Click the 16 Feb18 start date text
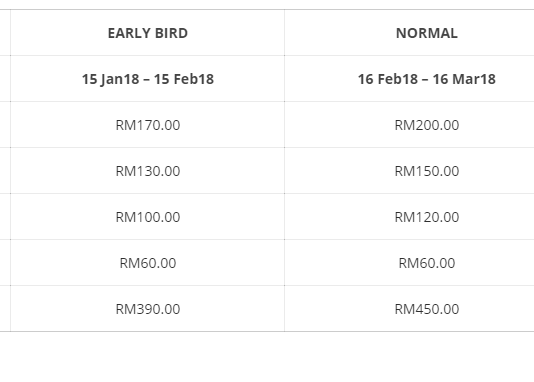Screen dimensions: 534x382 point(388,79)
